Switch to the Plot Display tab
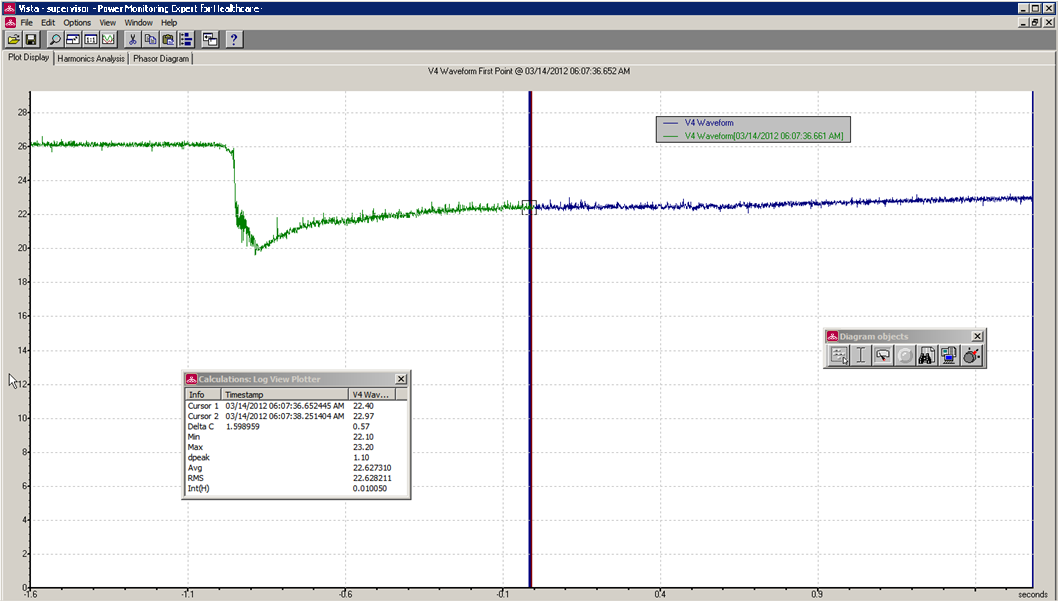Image resolution: width=1058 pixels, height=602 pixels. pyautogui.click(x=28, y=57)
